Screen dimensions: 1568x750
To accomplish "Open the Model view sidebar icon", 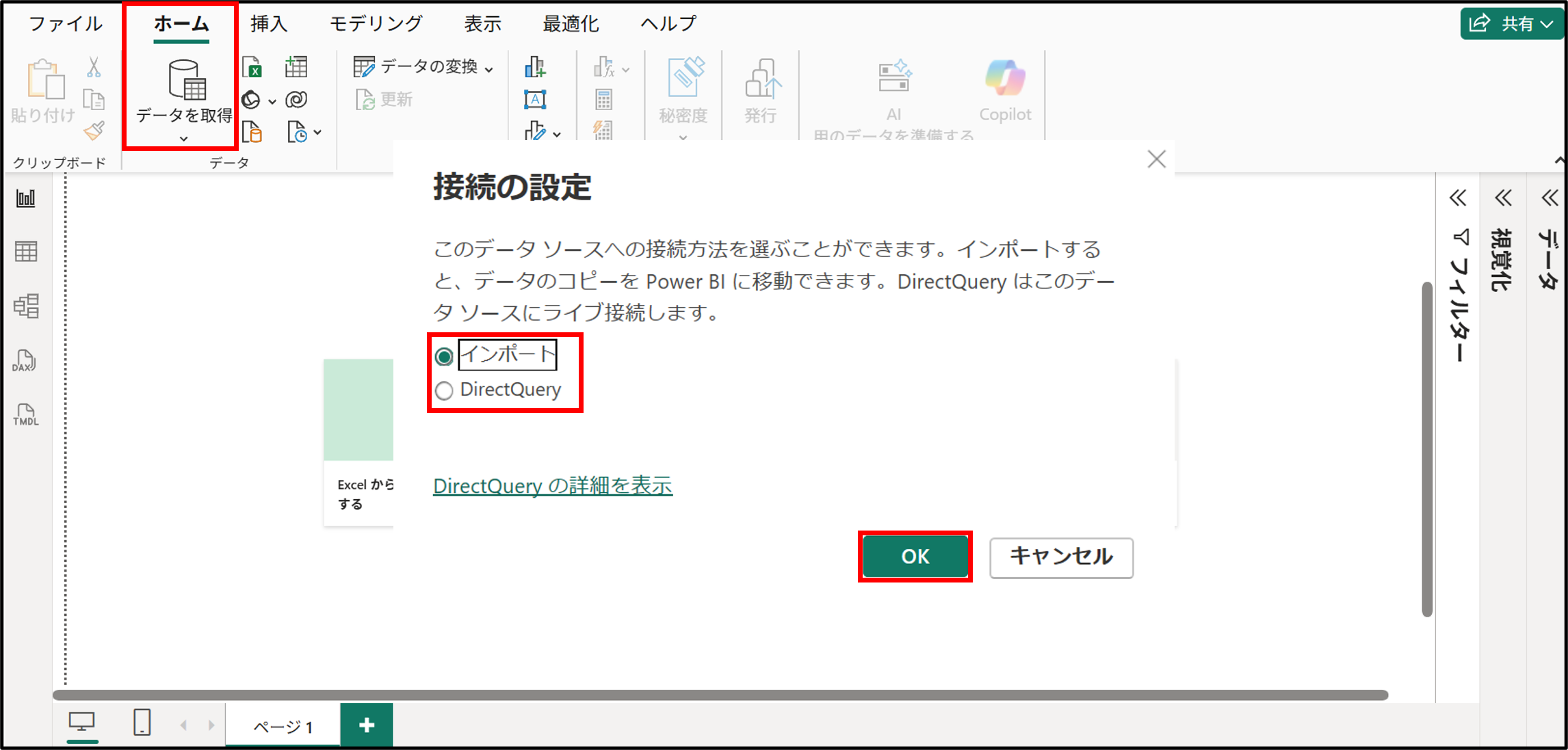I will point(26,306).
